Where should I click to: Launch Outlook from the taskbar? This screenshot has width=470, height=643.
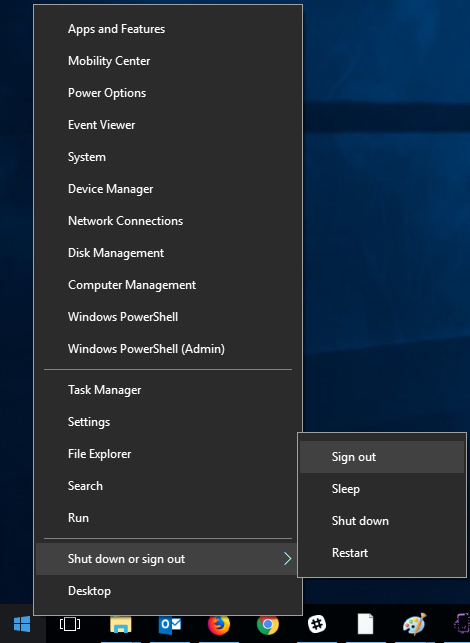pos(170,624)
